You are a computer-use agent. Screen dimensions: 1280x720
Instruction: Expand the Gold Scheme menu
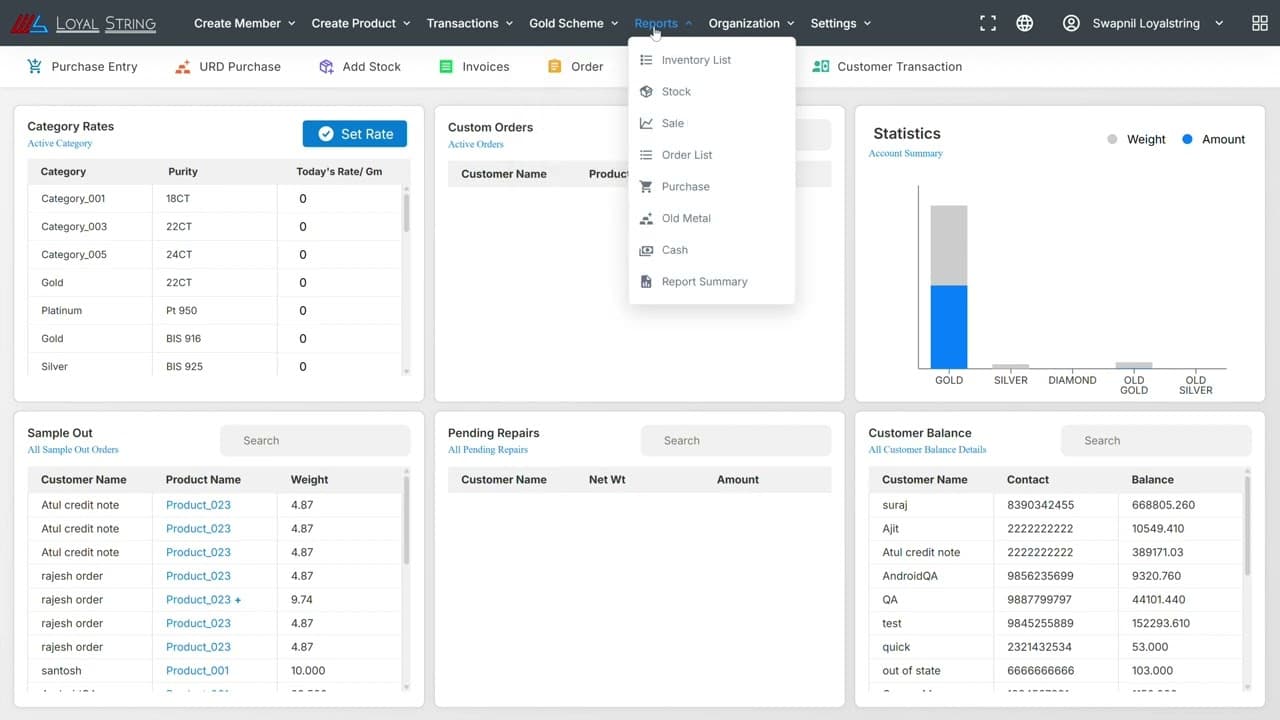click(573, 22)
